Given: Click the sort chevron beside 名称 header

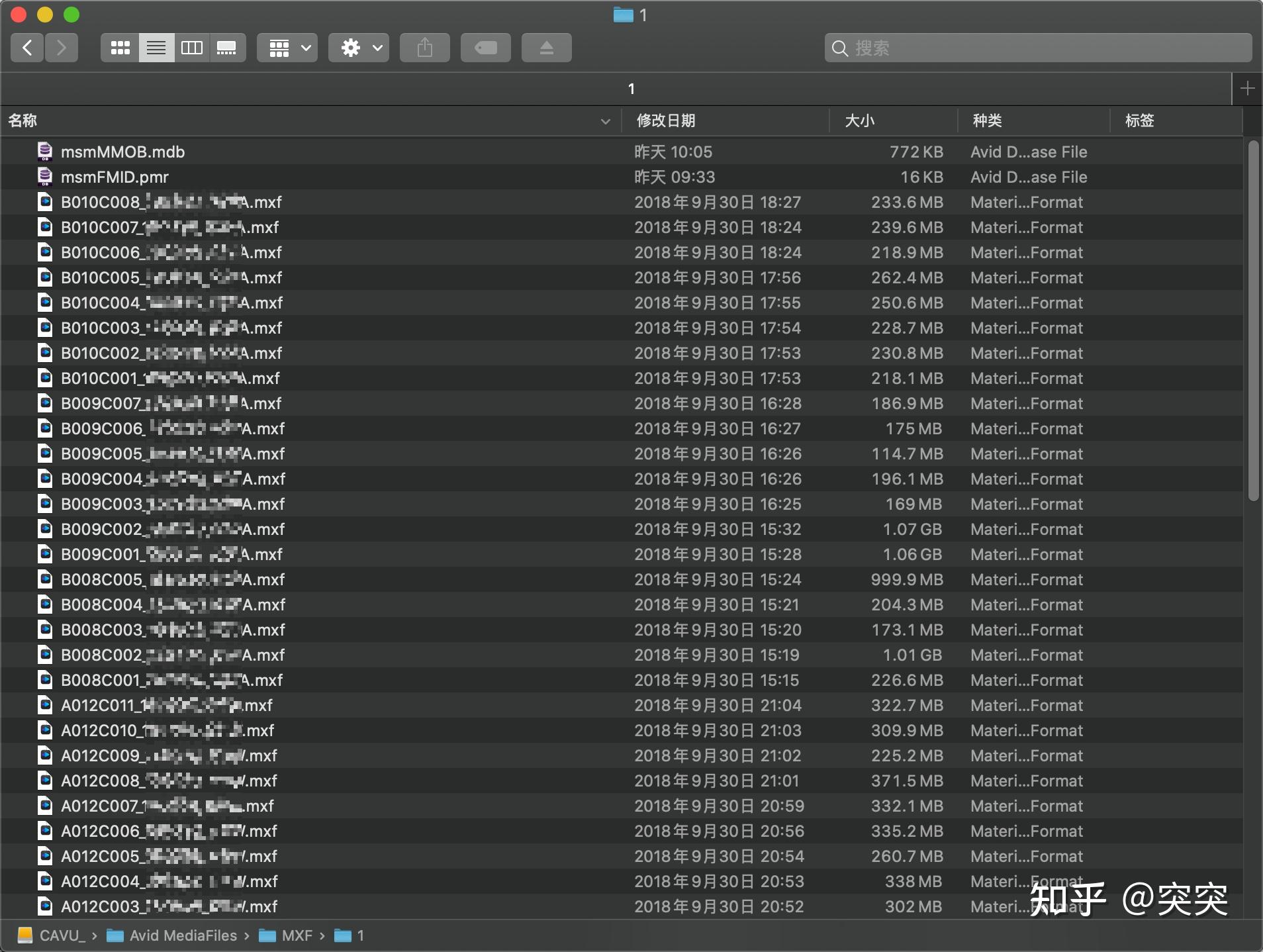Looking at the screenshot, I should click(x=604, y=121).
